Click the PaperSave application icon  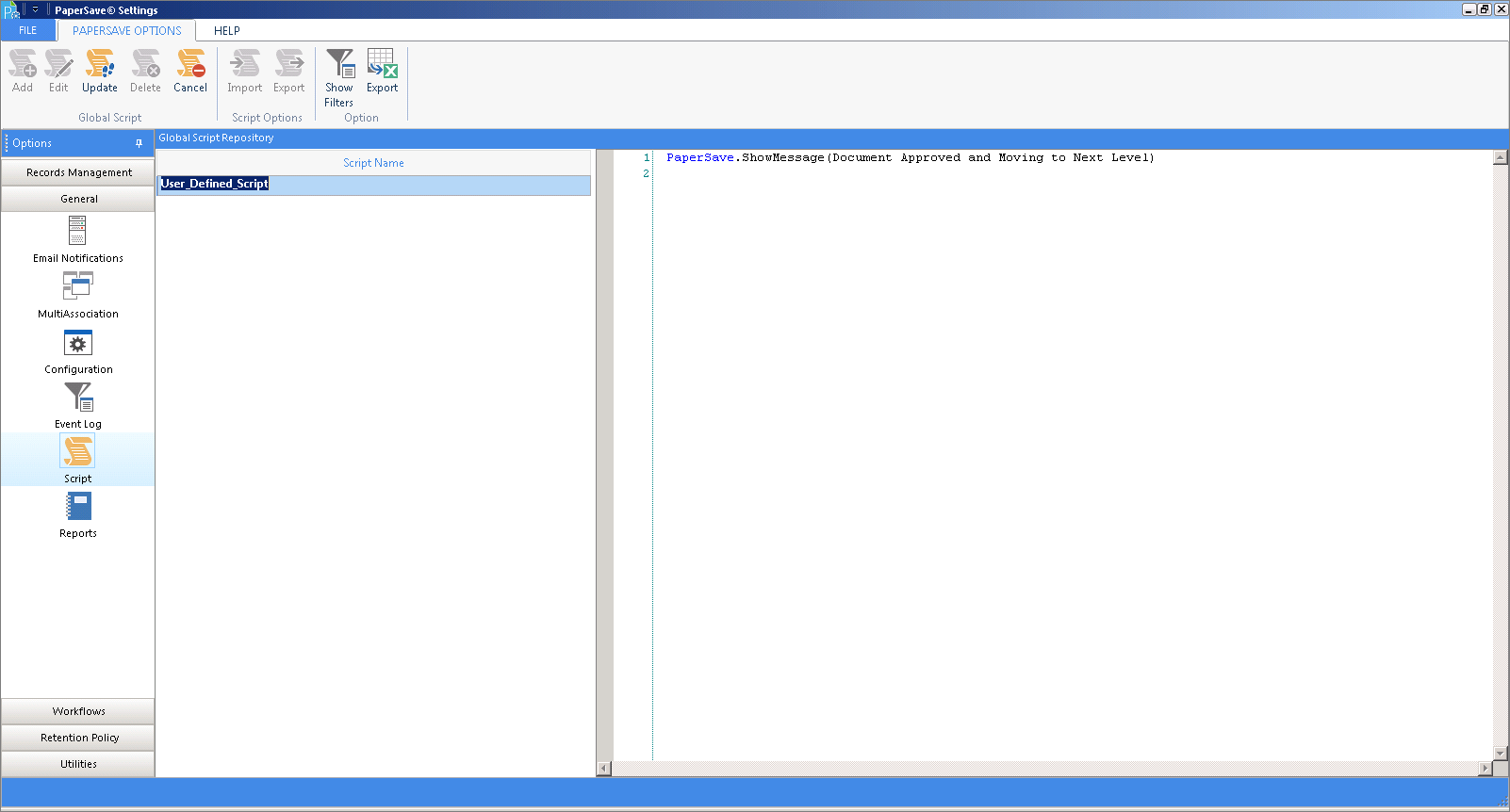[x=11, y=10]
